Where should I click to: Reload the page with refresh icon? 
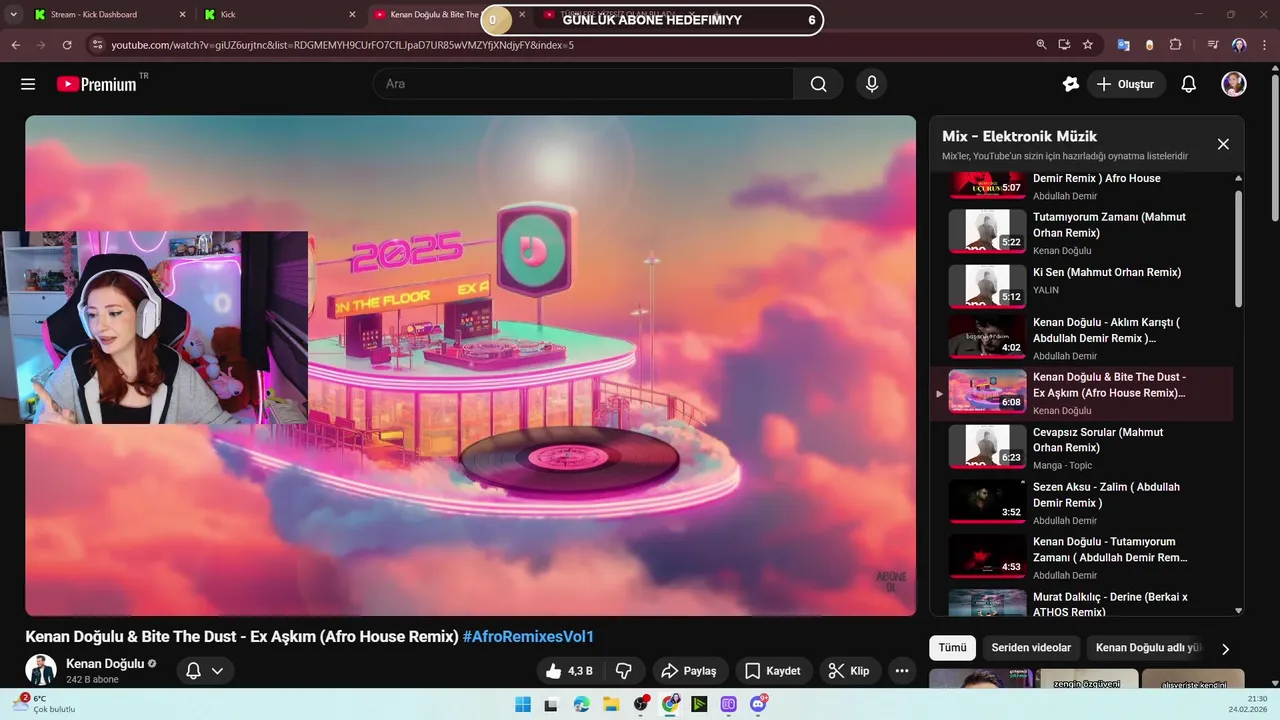67,45
